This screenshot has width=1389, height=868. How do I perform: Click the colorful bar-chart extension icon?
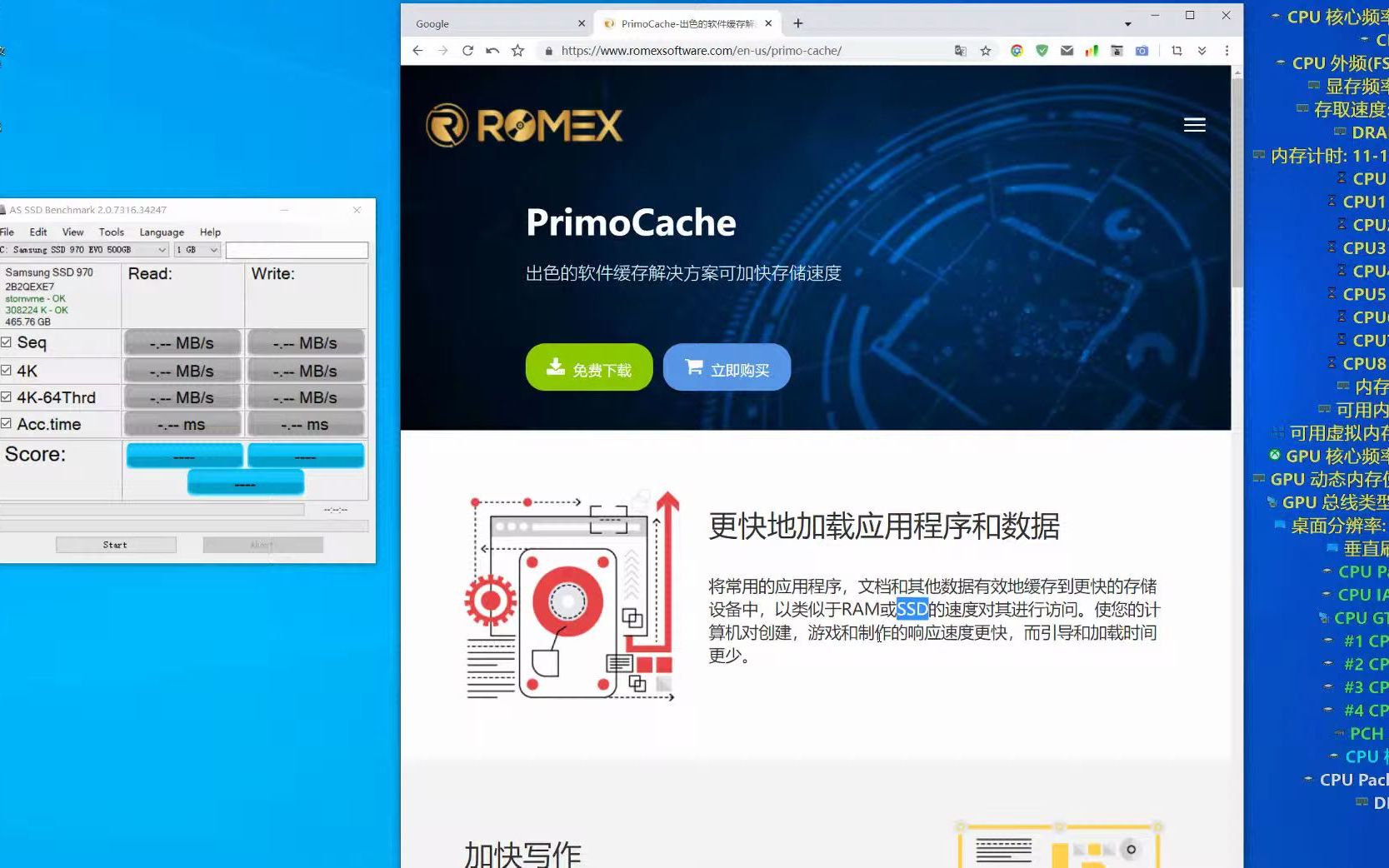coord(1092,51)
